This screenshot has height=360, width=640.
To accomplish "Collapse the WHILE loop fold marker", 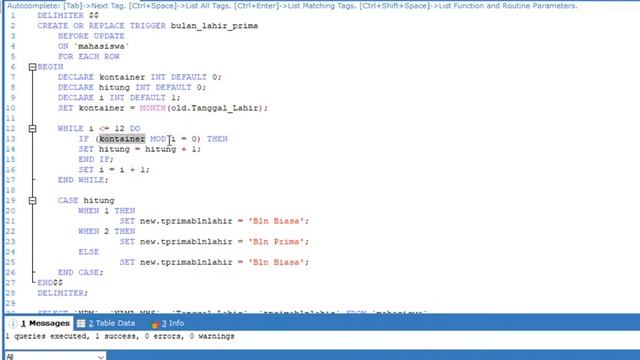I will [33, 129].
